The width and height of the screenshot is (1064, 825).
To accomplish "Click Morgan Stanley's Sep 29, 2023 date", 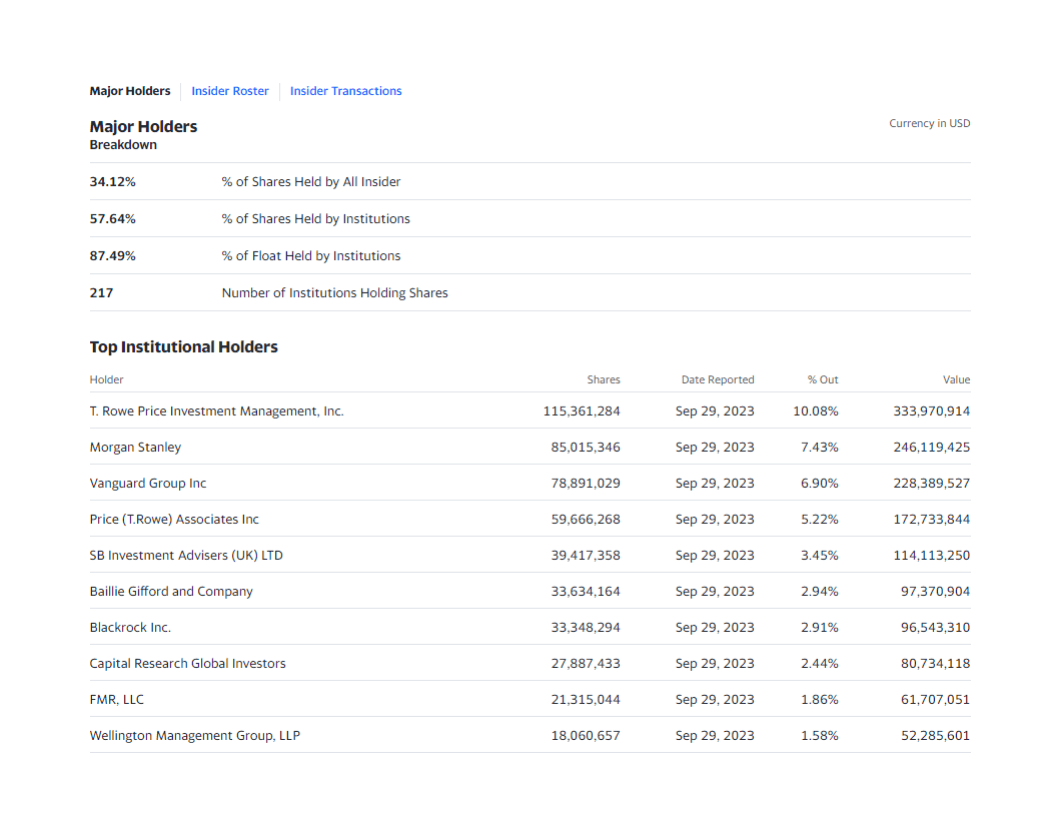I will click(715, 447).
